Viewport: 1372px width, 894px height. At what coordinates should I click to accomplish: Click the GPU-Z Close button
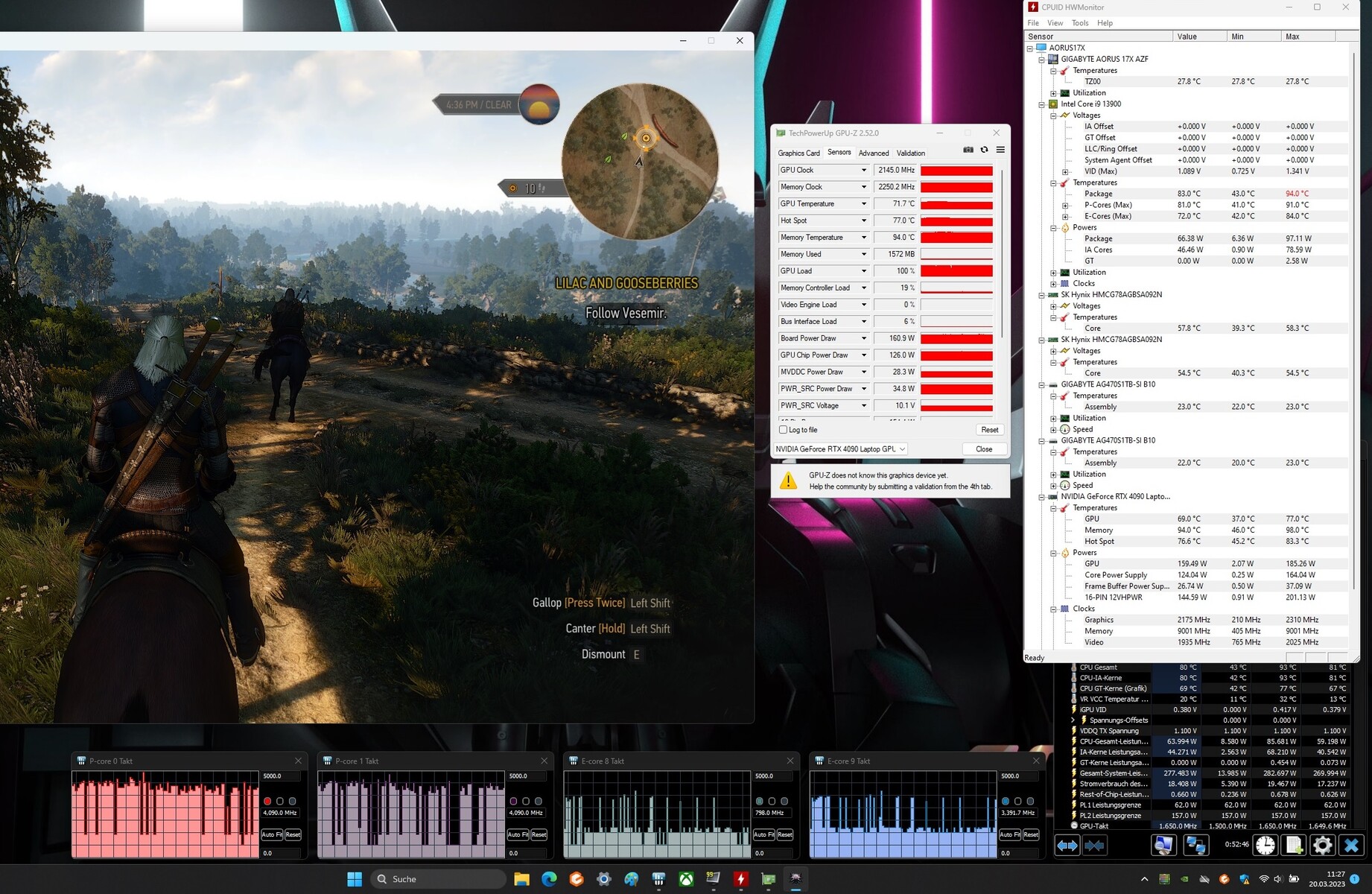pos(984,449)
